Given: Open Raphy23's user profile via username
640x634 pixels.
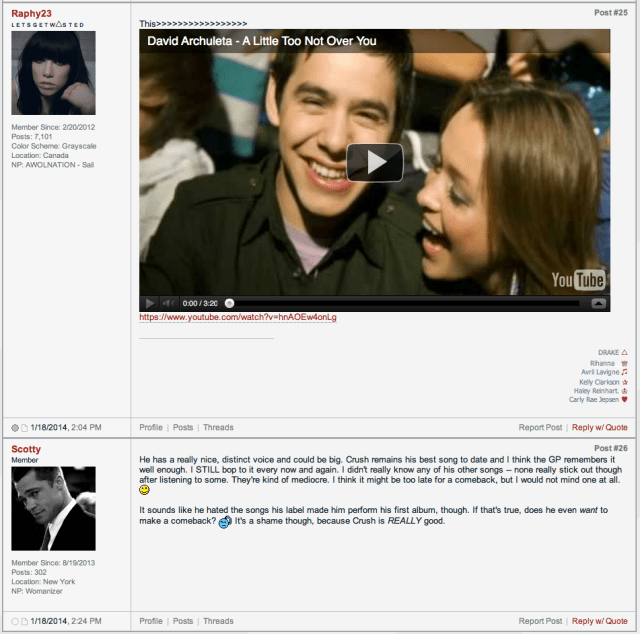Looking at the screenshot, I should point(32,13).
